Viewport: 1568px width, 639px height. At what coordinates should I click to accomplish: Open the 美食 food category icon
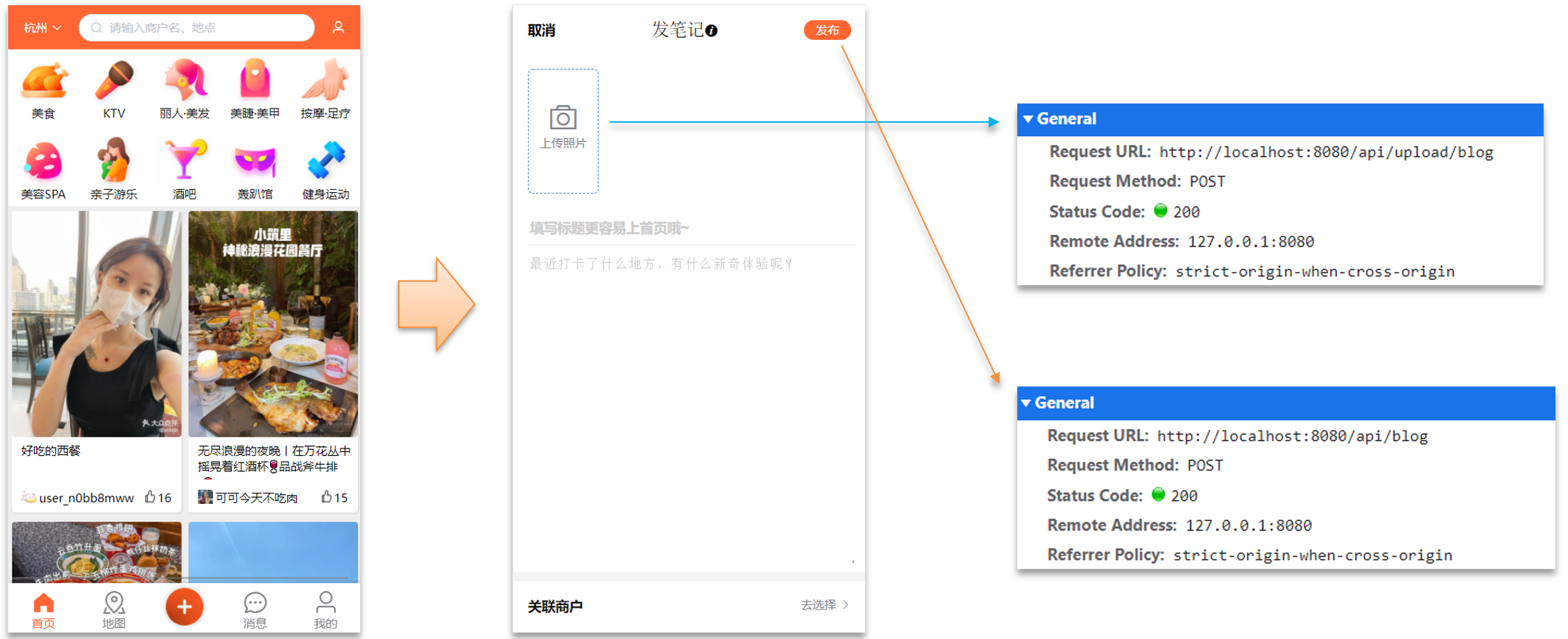pos(44,82)
